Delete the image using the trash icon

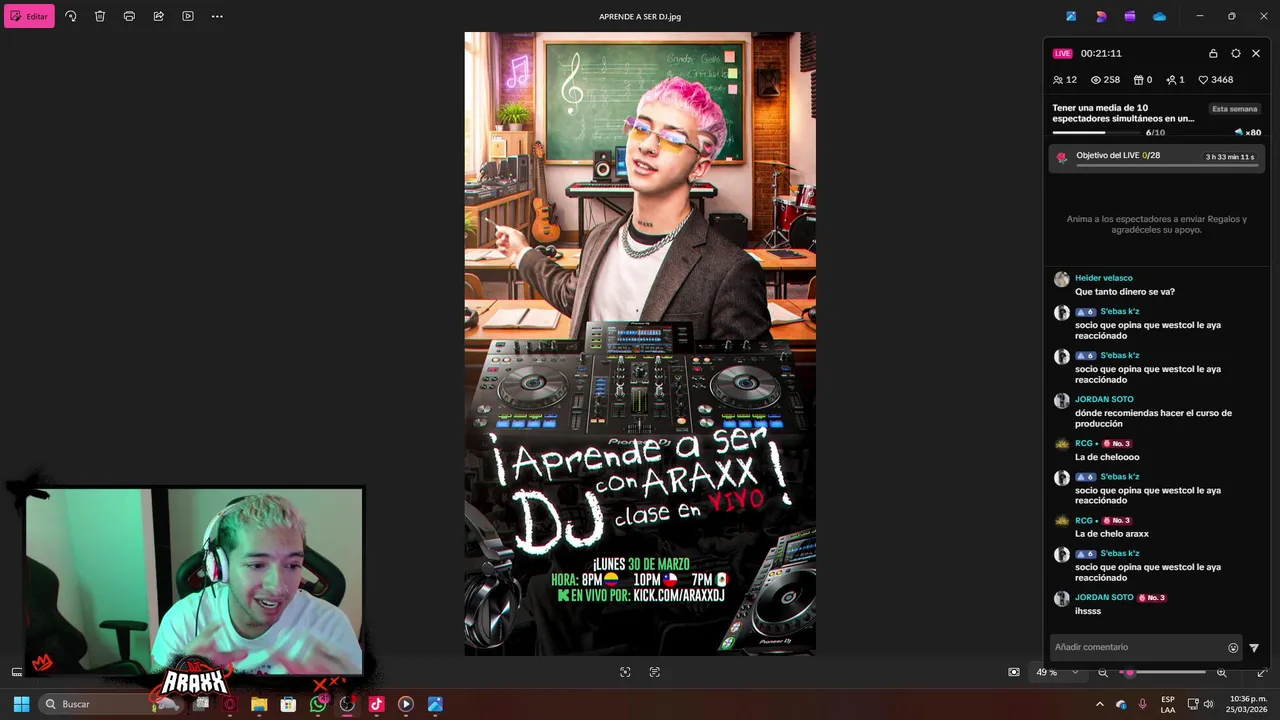100,16
